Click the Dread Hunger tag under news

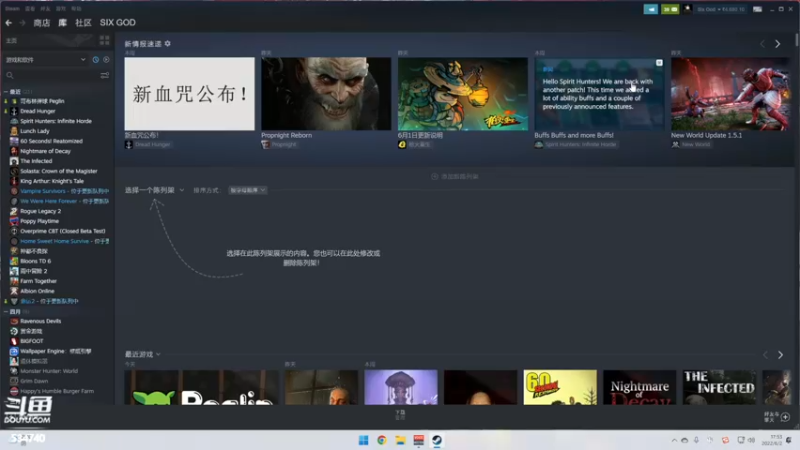pos(148,145)
